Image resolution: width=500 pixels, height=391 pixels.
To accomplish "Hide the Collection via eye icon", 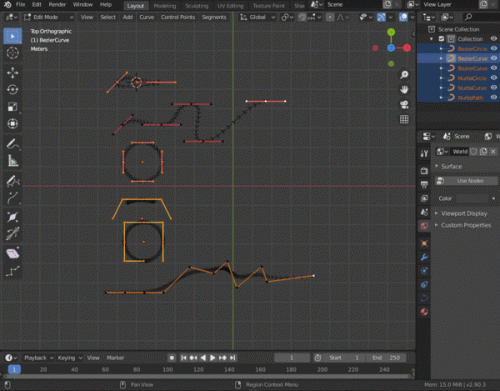I will [494, 39].
